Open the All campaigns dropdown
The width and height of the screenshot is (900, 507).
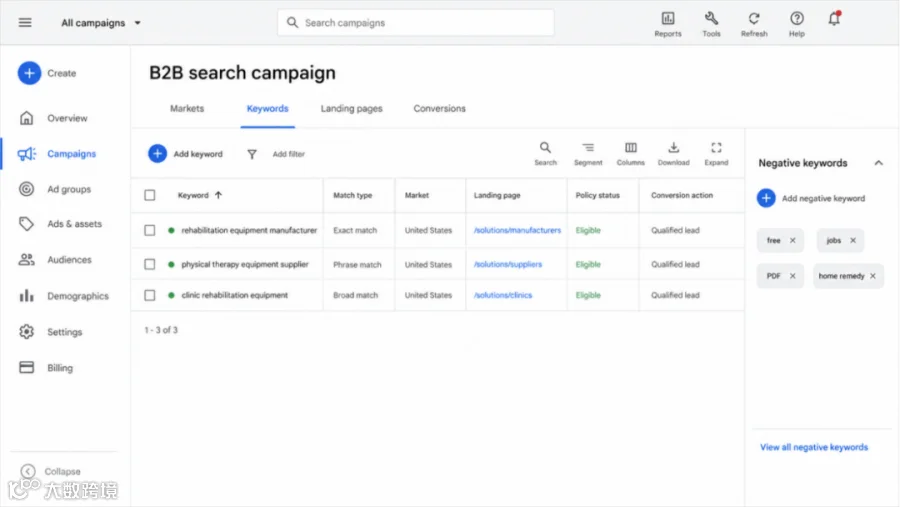pos(100,23)
